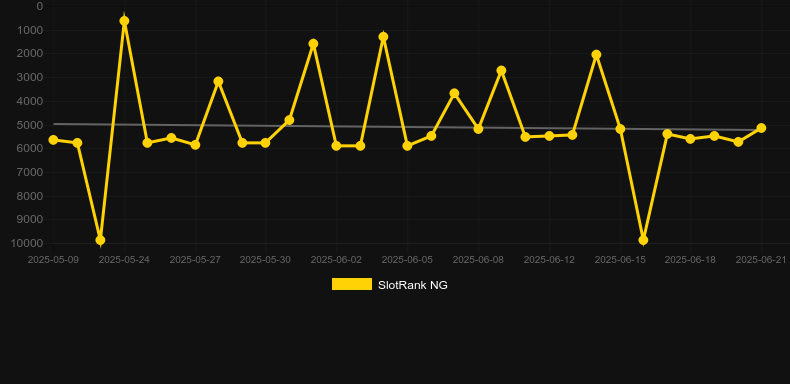This screenshot has height=384, width=790.
Task: Select the first data point at 2025-05-09
Action: coord(53,140)
